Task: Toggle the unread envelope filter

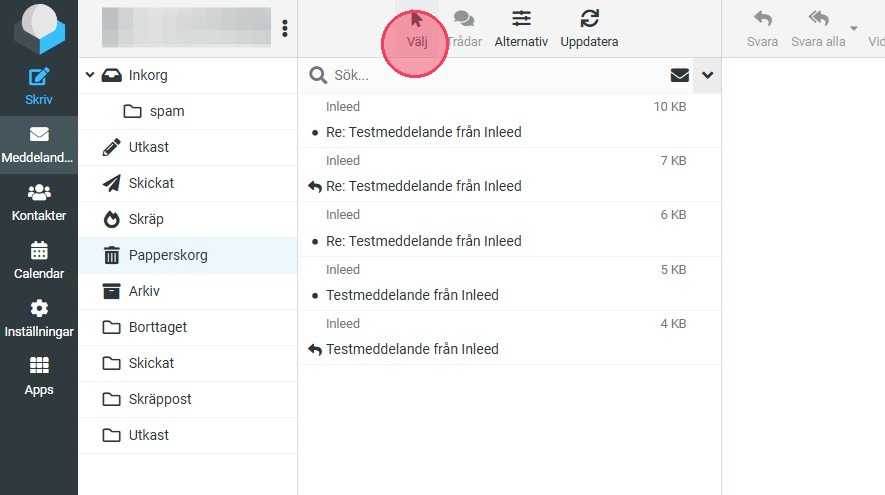Action: [x=680, y=75]
